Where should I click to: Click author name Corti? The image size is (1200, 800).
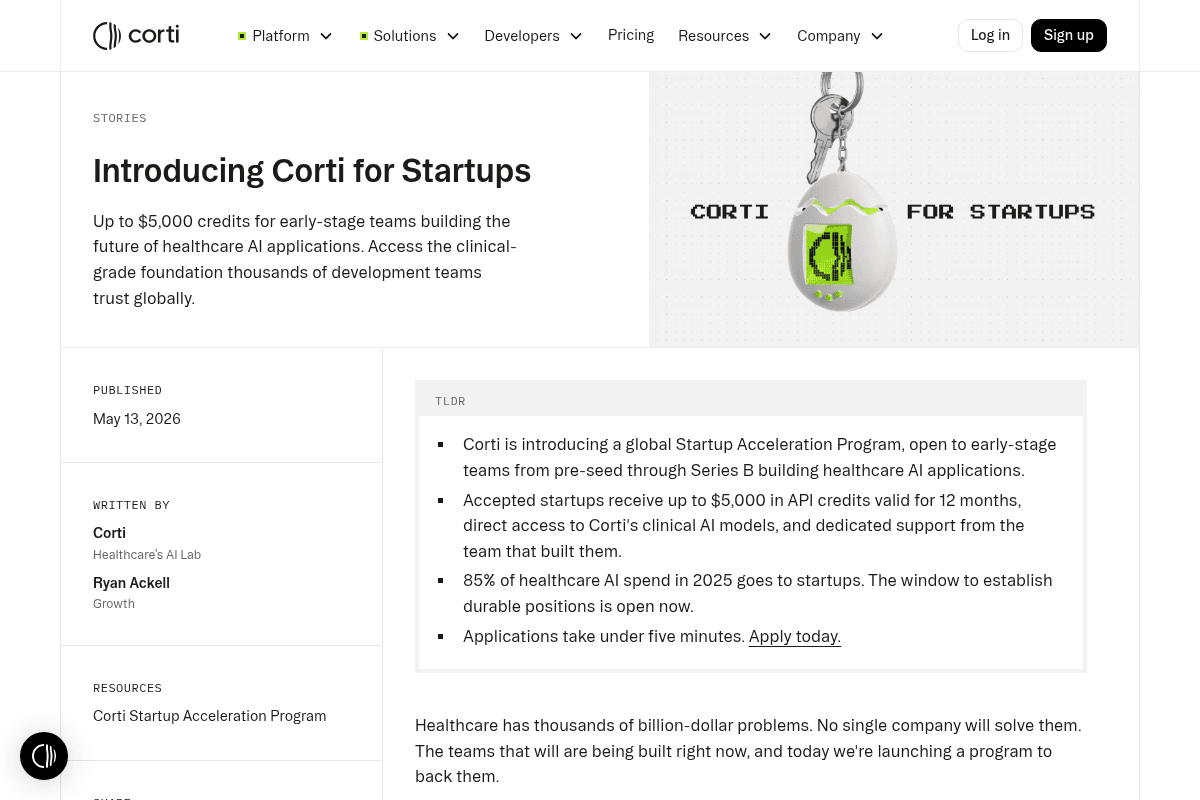(109, 533)
